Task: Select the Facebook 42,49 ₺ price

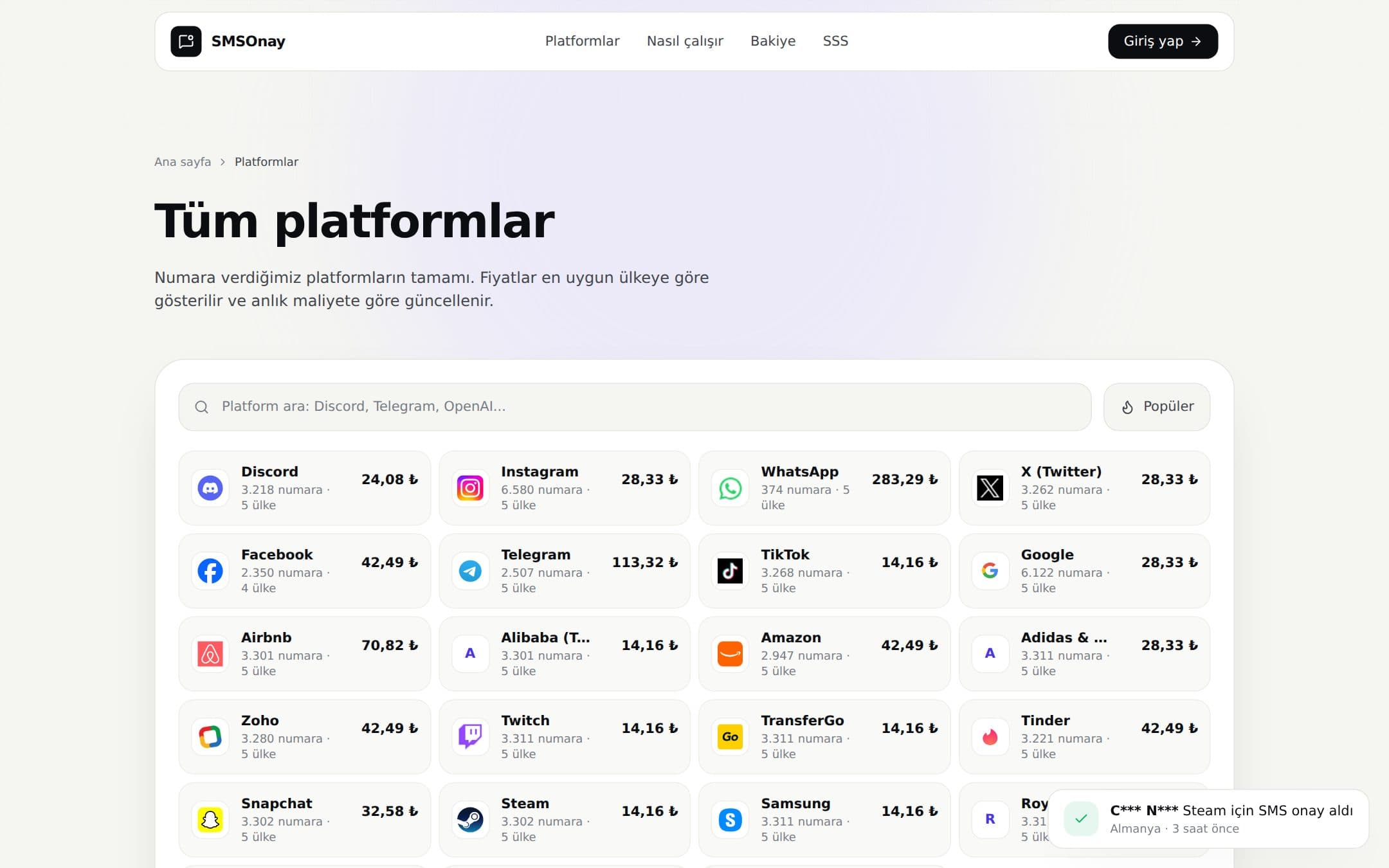Action: pyautogui.click(x=390, y=563)
